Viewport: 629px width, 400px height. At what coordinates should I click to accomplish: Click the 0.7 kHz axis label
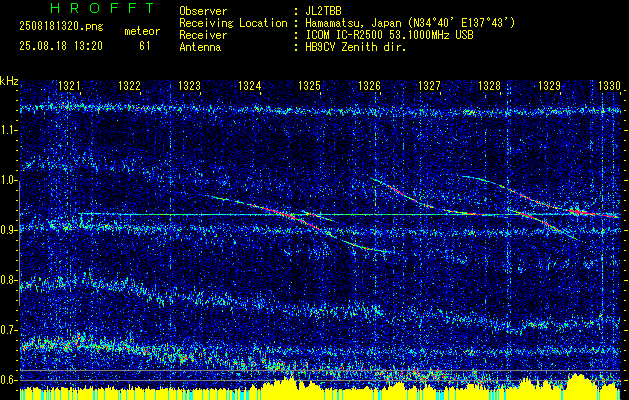[x=8, y=330]
